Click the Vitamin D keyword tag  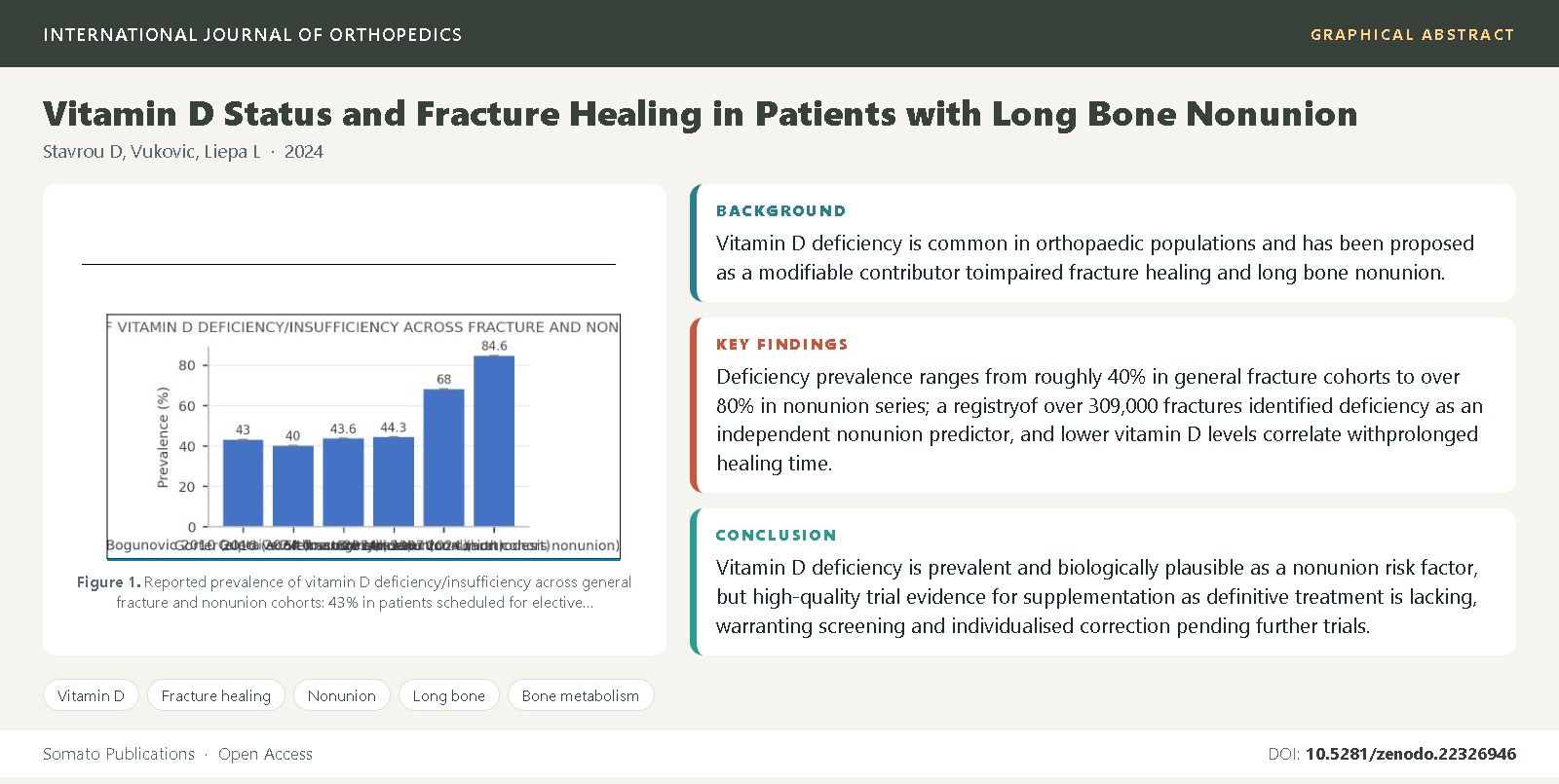click(91, 695)
